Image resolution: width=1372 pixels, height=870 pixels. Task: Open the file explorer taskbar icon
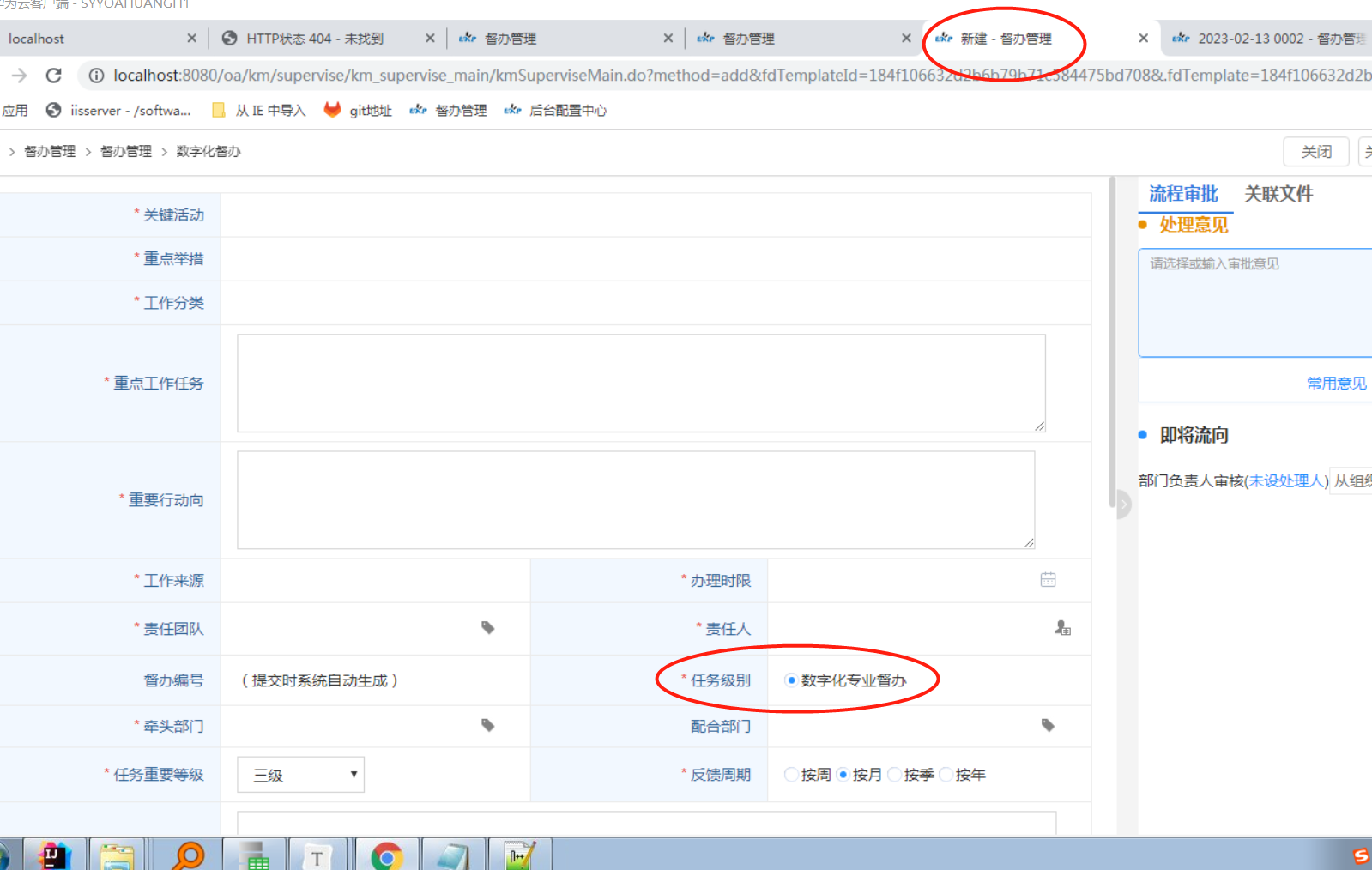tap(117, 855)
